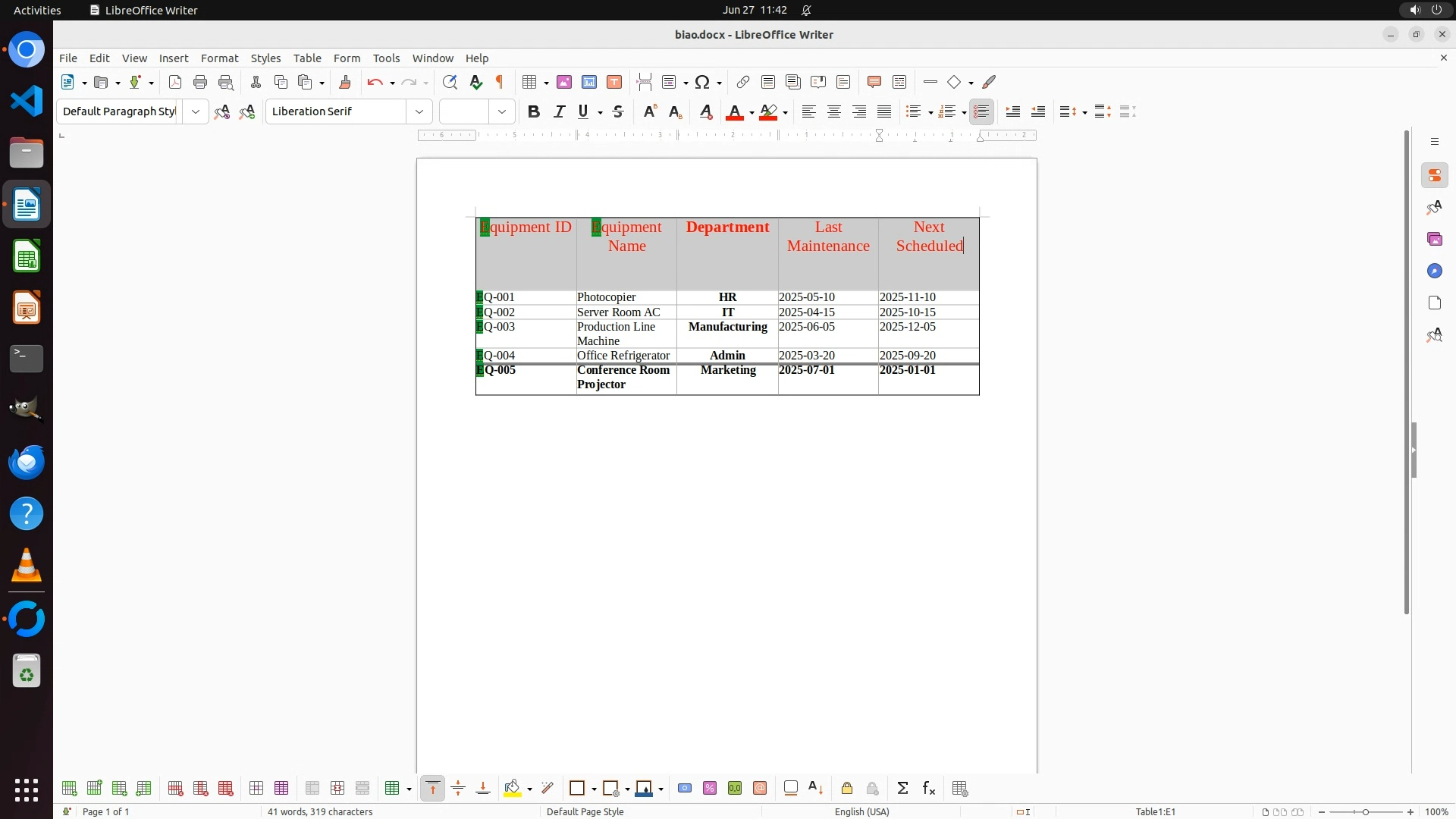This screenshot has height=819, width=1456.
Task: Click the zoom slider in status bar
Action: click(x=1365, y=812)
